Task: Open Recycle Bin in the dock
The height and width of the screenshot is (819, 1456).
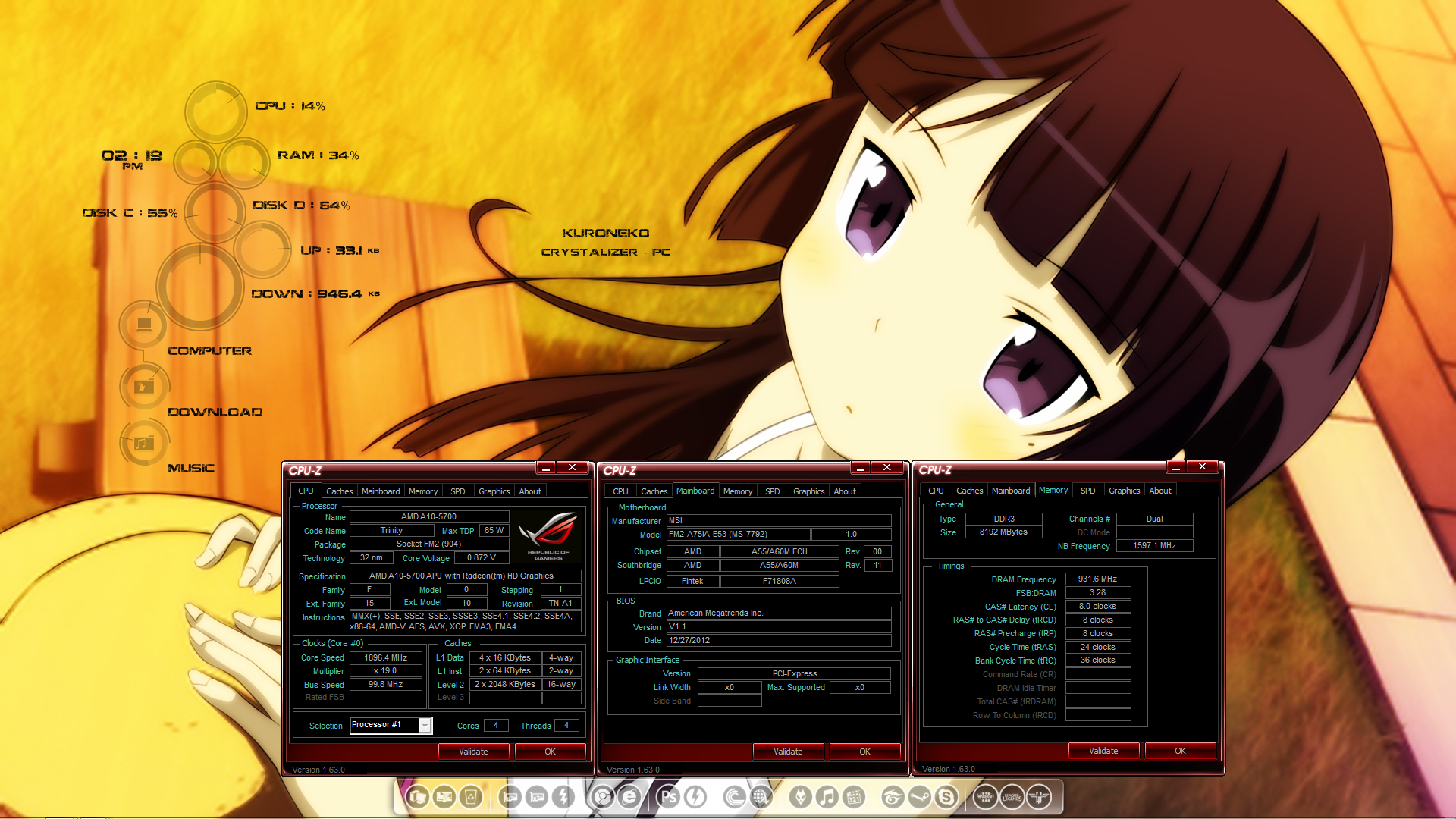Action: click(x=470, y=797)
